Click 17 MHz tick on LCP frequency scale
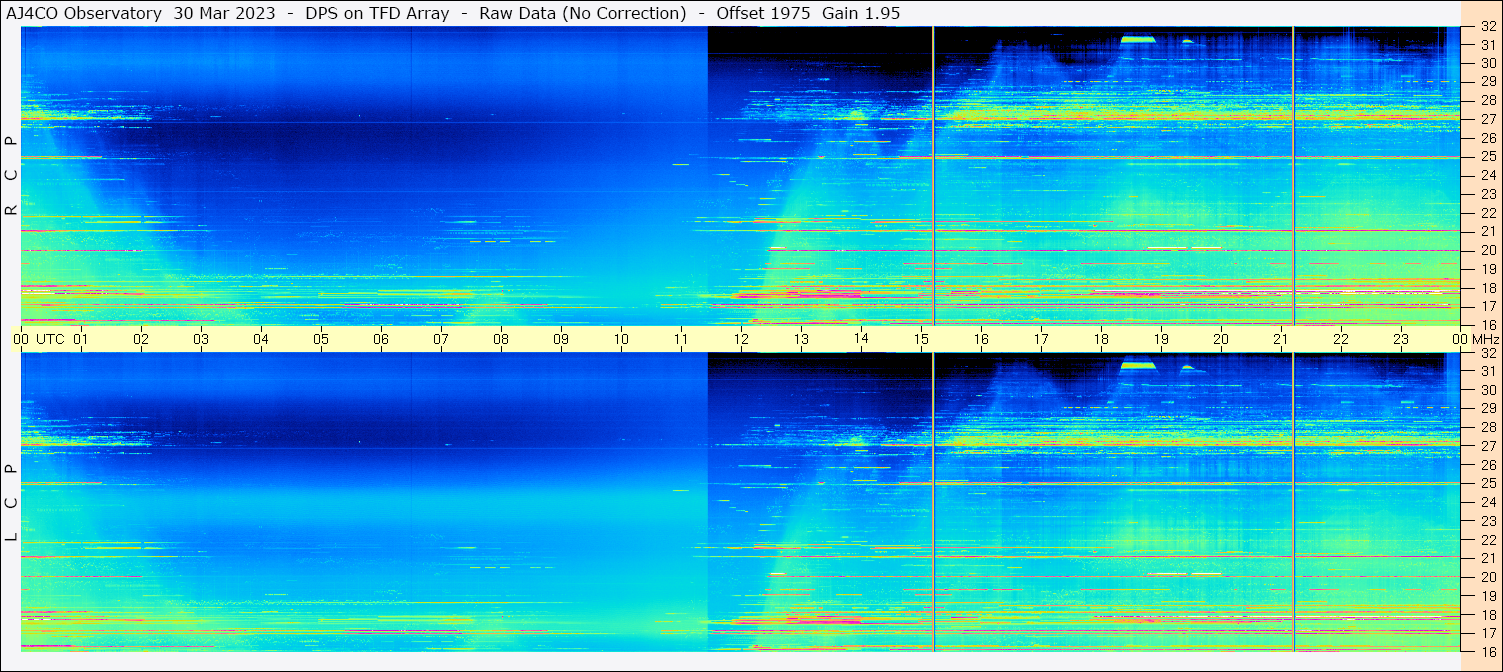 point(1487,633)
